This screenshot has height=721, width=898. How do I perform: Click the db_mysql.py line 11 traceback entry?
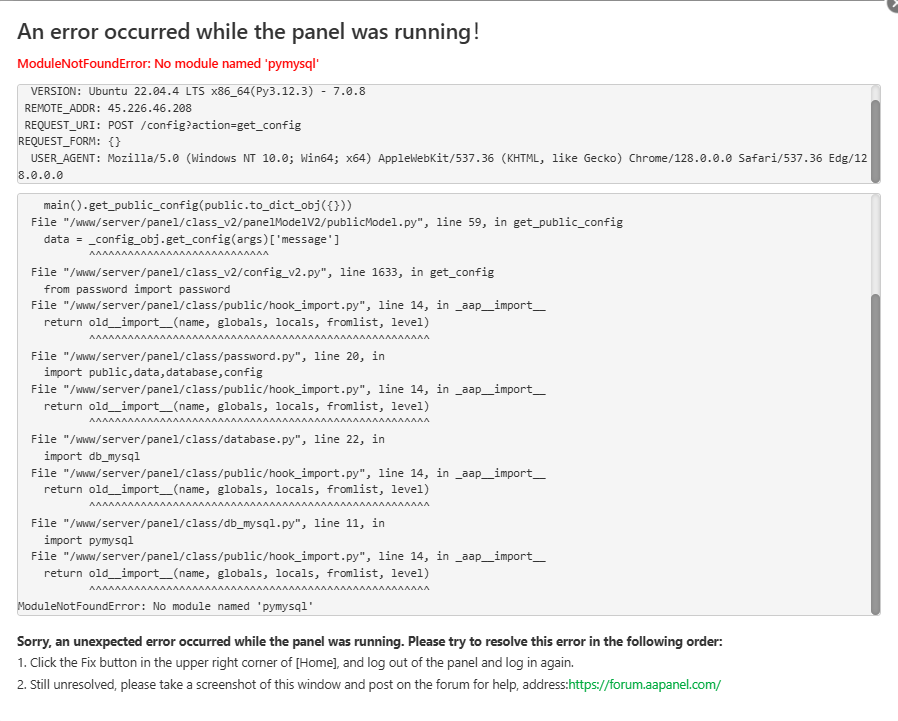(208, 523)
